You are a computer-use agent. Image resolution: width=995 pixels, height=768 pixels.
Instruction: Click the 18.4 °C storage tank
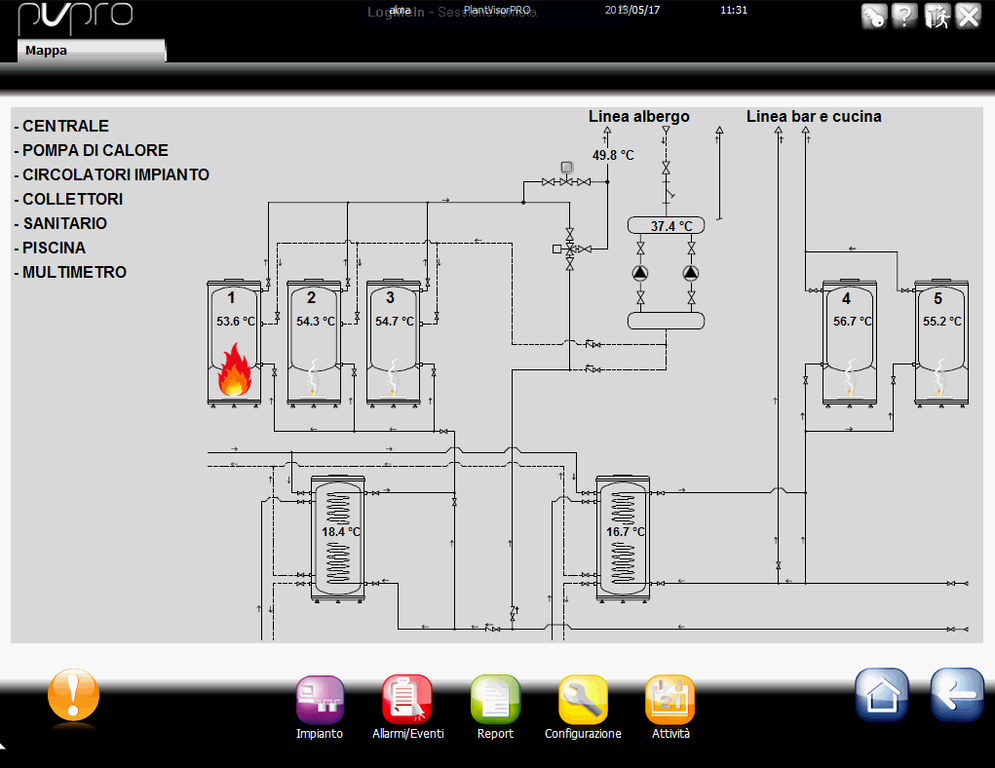(x=339, y=538)
